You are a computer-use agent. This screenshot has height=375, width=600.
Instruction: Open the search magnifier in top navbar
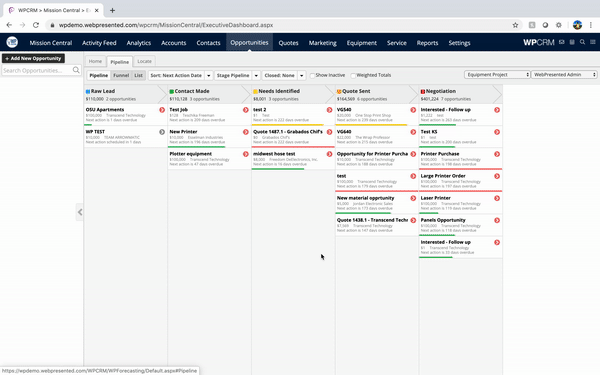pyautogui.click(x=582, y=42)
